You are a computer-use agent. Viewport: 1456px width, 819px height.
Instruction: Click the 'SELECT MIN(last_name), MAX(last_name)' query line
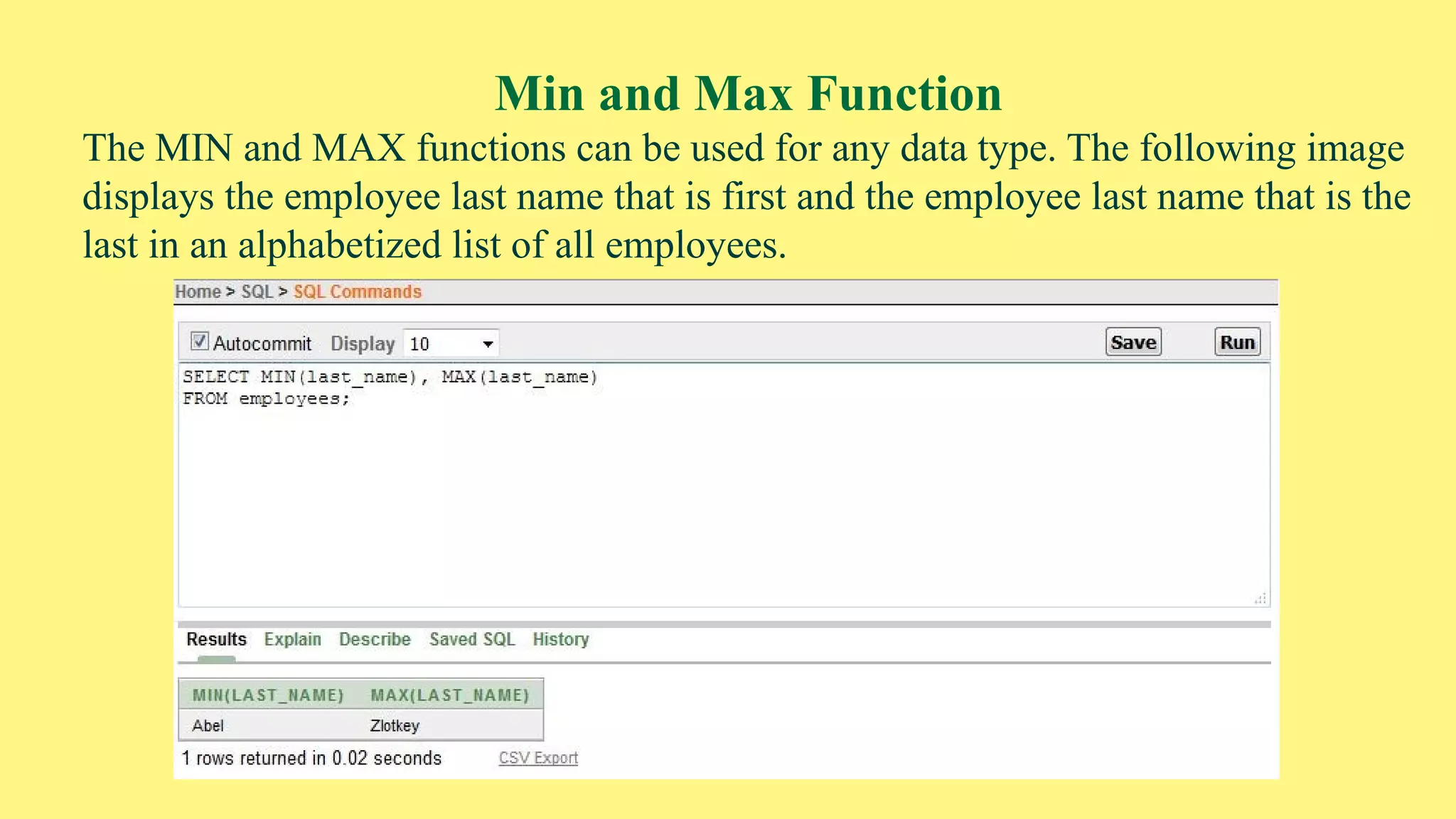click(390, 377)
